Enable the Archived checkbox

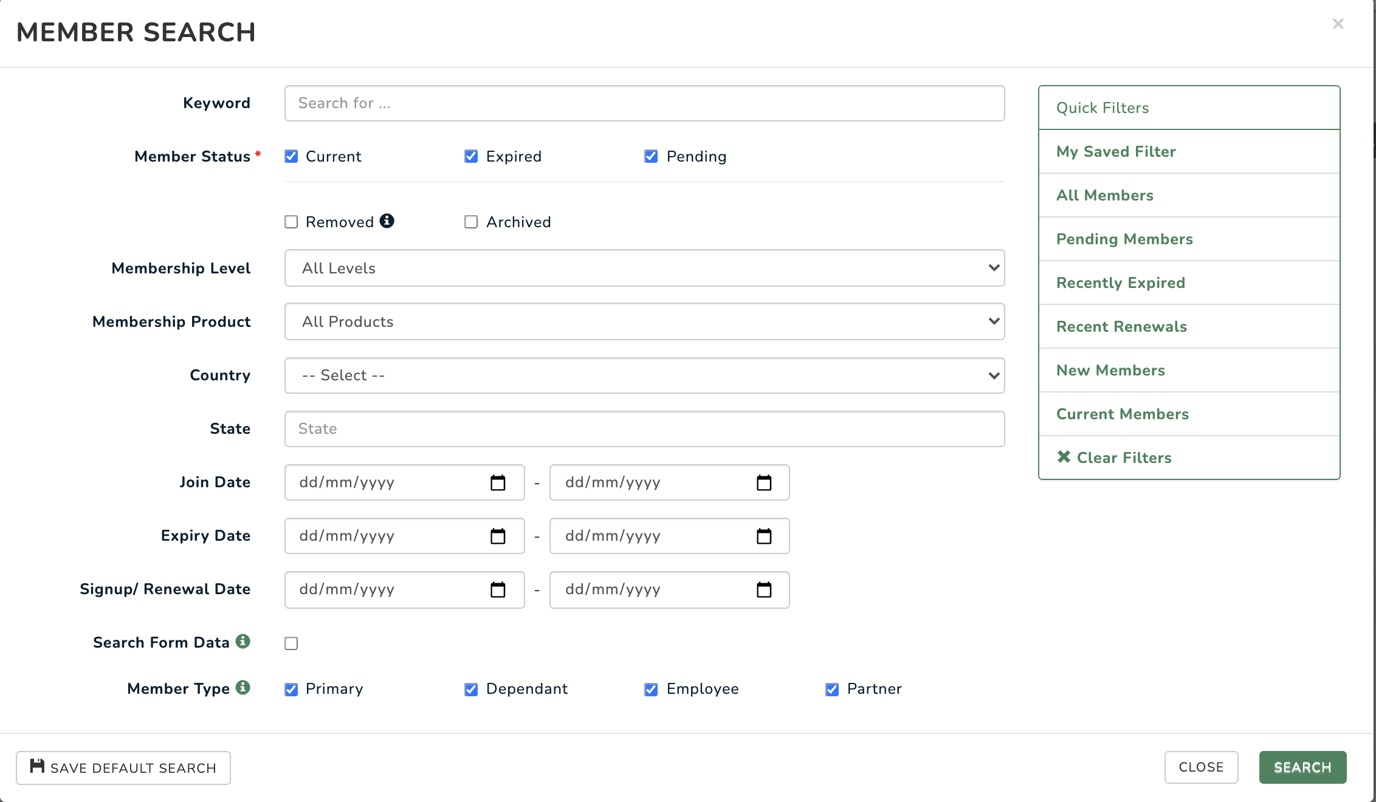pos(471,221)
